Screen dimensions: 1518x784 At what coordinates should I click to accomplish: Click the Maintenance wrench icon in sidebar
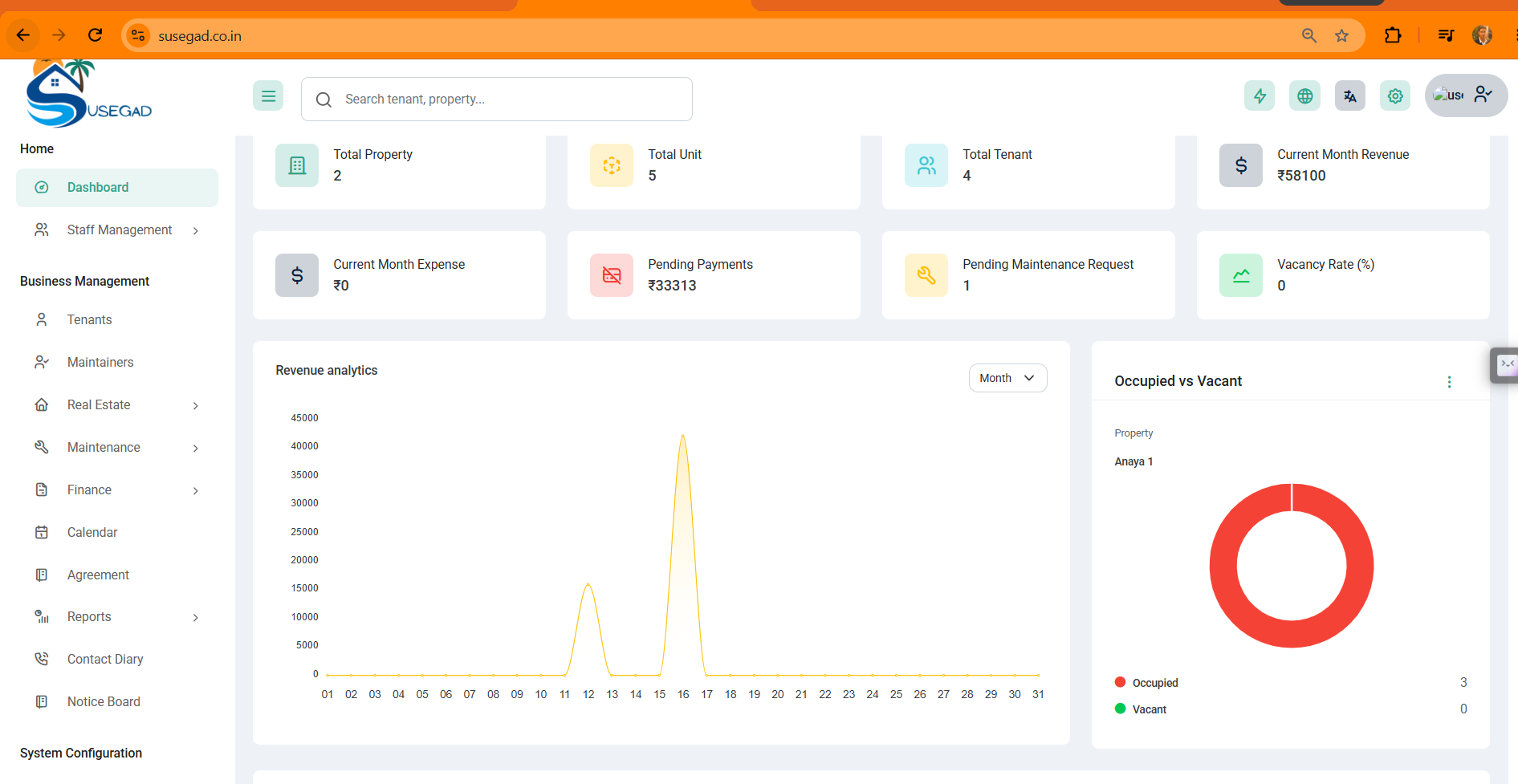tap(42, 447)
